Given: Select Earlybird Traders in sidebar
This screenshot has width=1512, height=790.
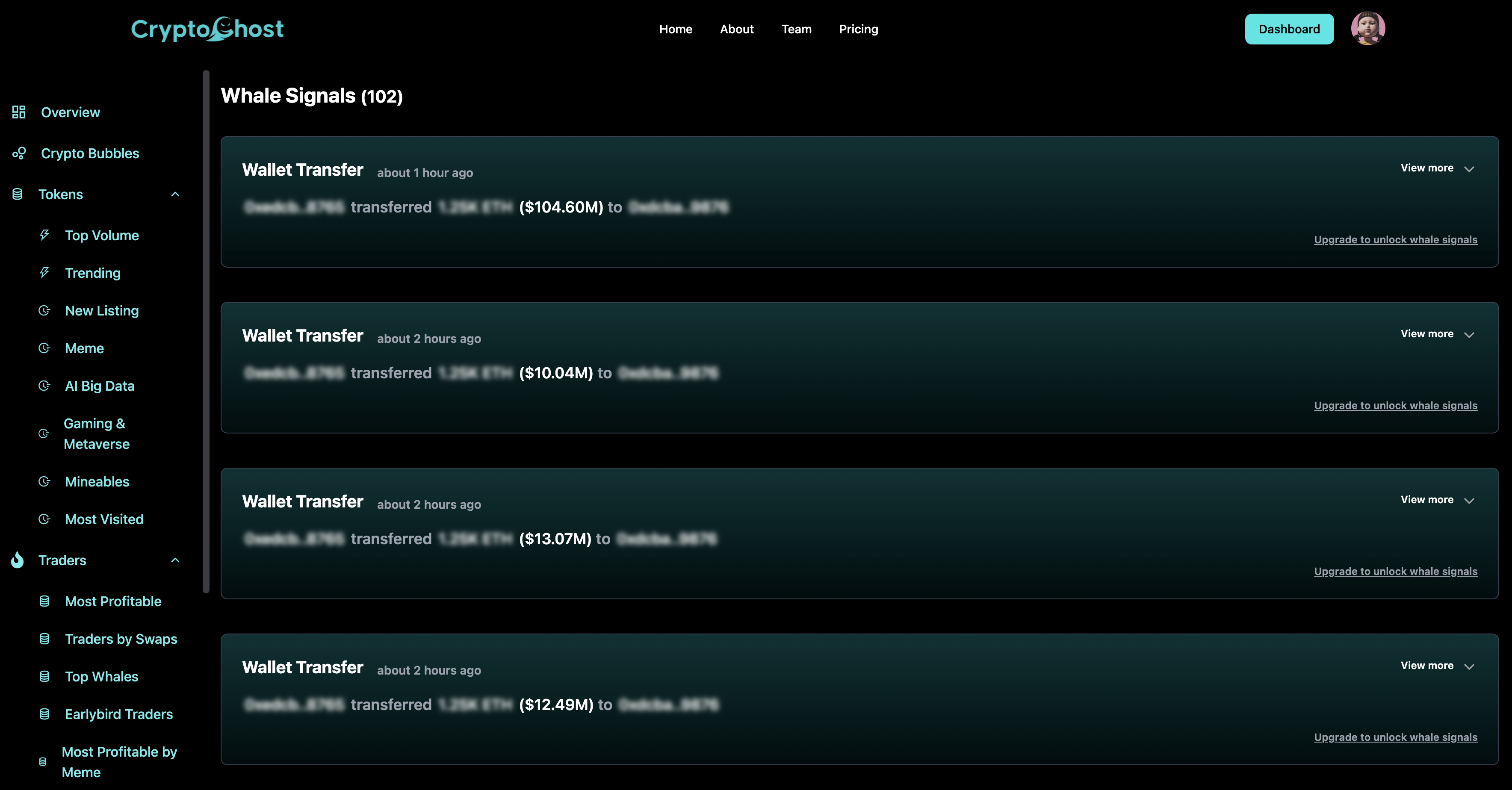Looking at the screenshot, I should pos(118,714).
